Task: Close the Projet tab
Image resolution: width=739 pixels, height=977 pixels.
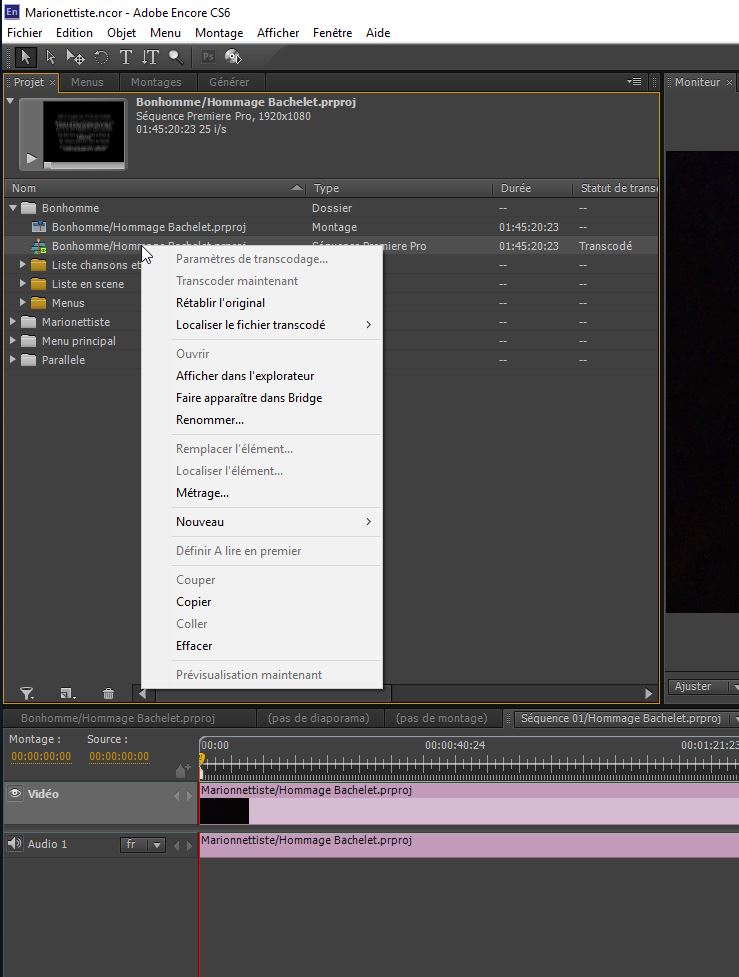Action: pyautogui.click(x=52, y=82)
